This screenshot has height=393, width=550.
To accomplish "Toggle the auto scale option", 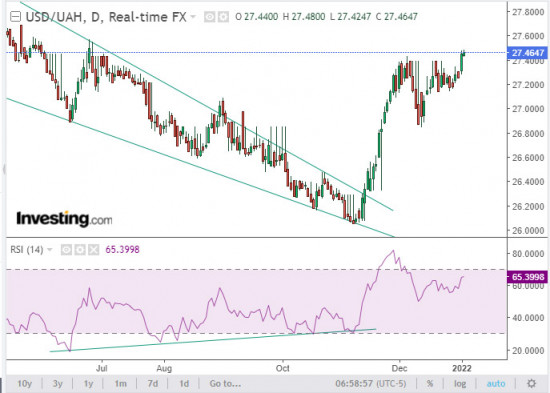I will click(496, 384).
